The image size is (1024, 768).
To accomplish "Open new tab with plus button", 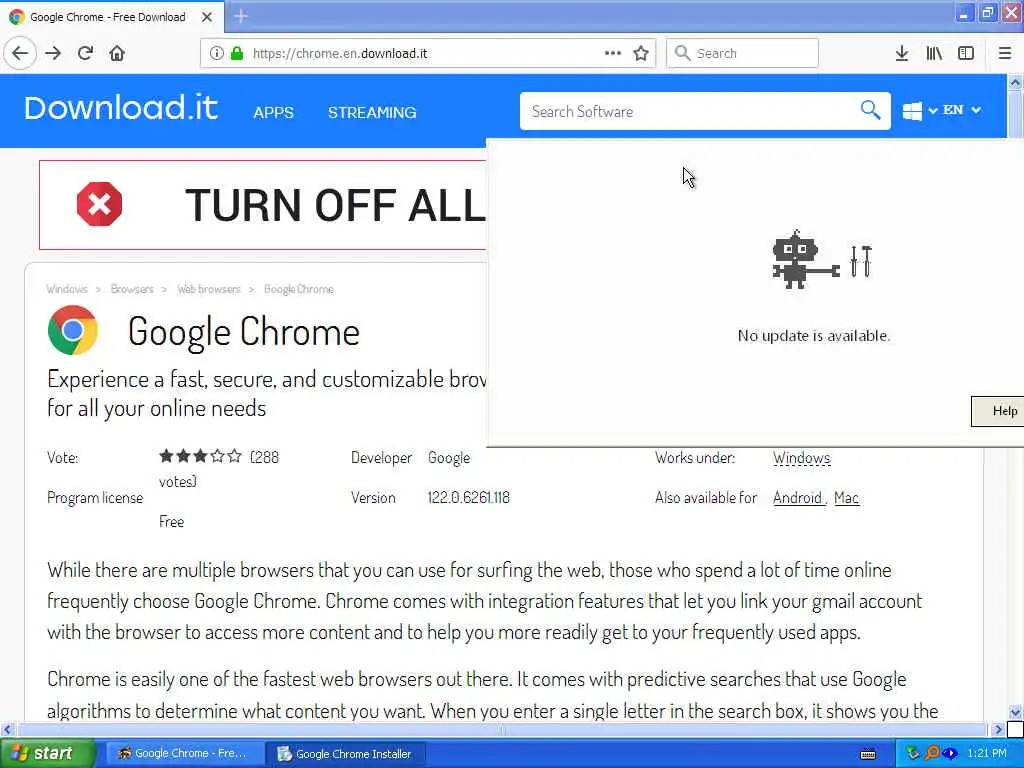I will coord(240,16).
